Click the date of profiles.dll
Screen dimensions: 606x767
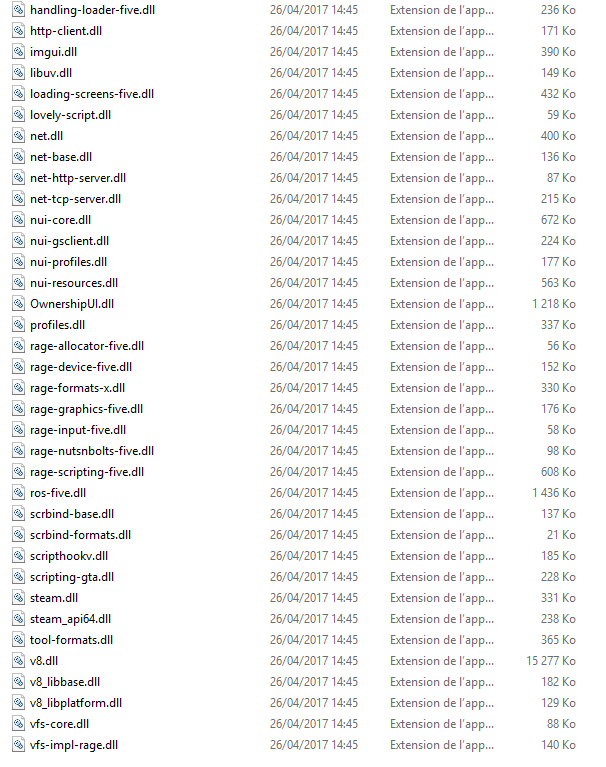314,325
